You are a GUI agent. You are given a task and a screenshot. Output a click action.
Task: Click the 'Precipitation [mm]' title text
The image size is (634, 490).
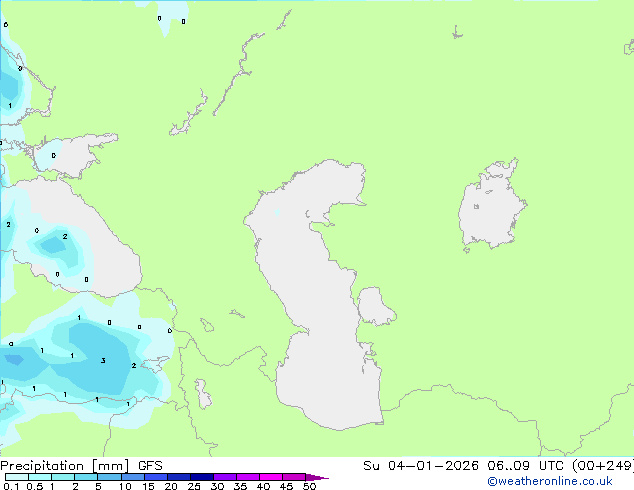(65, 466)
